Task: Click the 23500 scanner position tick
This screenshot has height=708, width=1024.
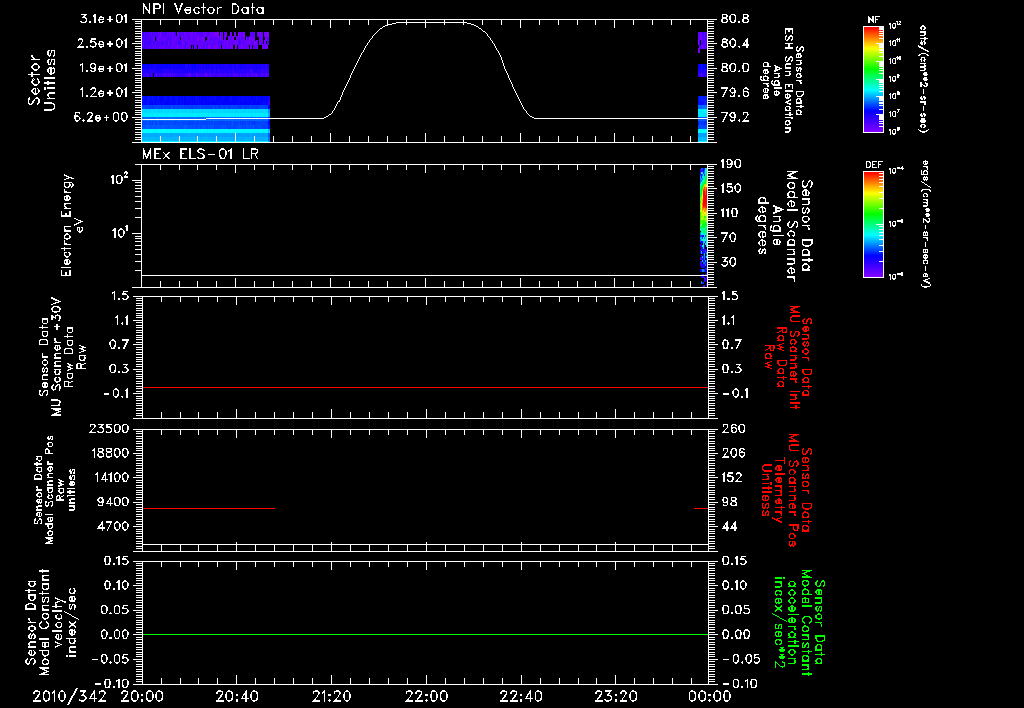Action: pos(108,428)
